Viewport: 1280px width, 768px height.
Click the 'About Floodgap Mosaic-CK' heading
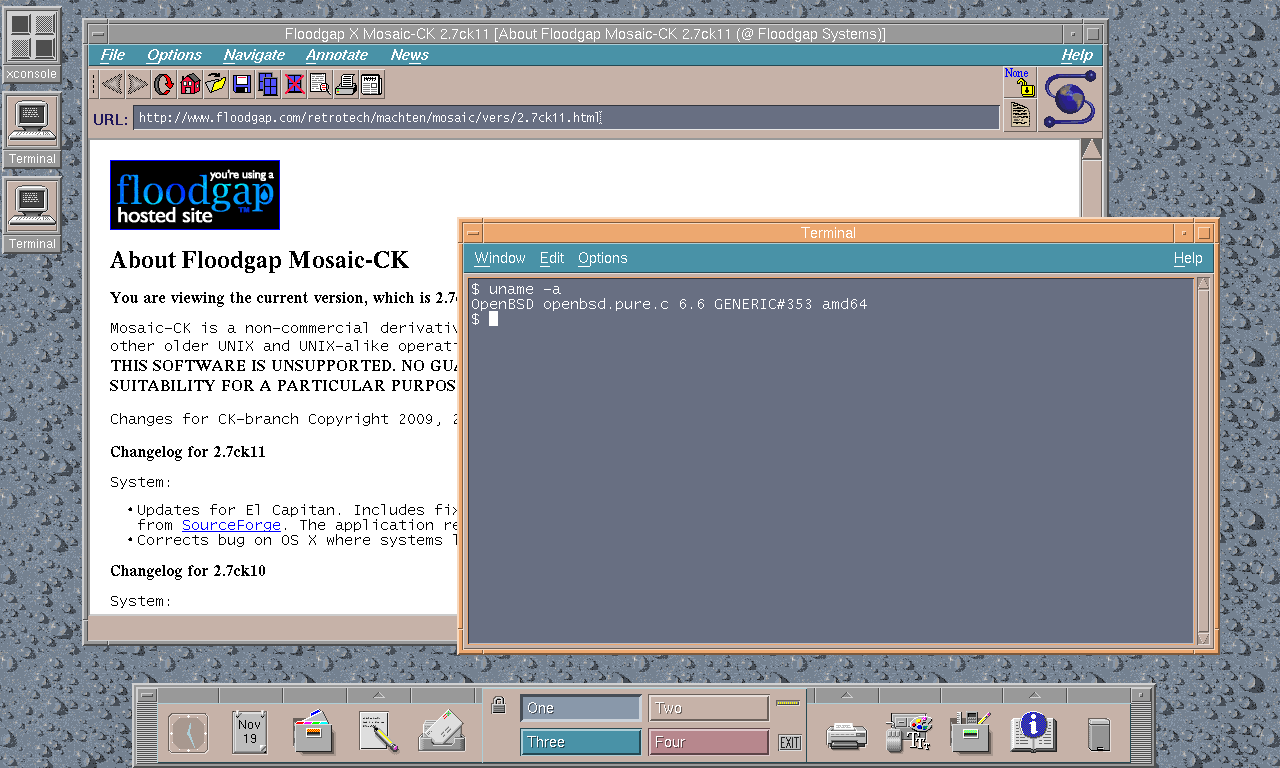tap(260, 261)
